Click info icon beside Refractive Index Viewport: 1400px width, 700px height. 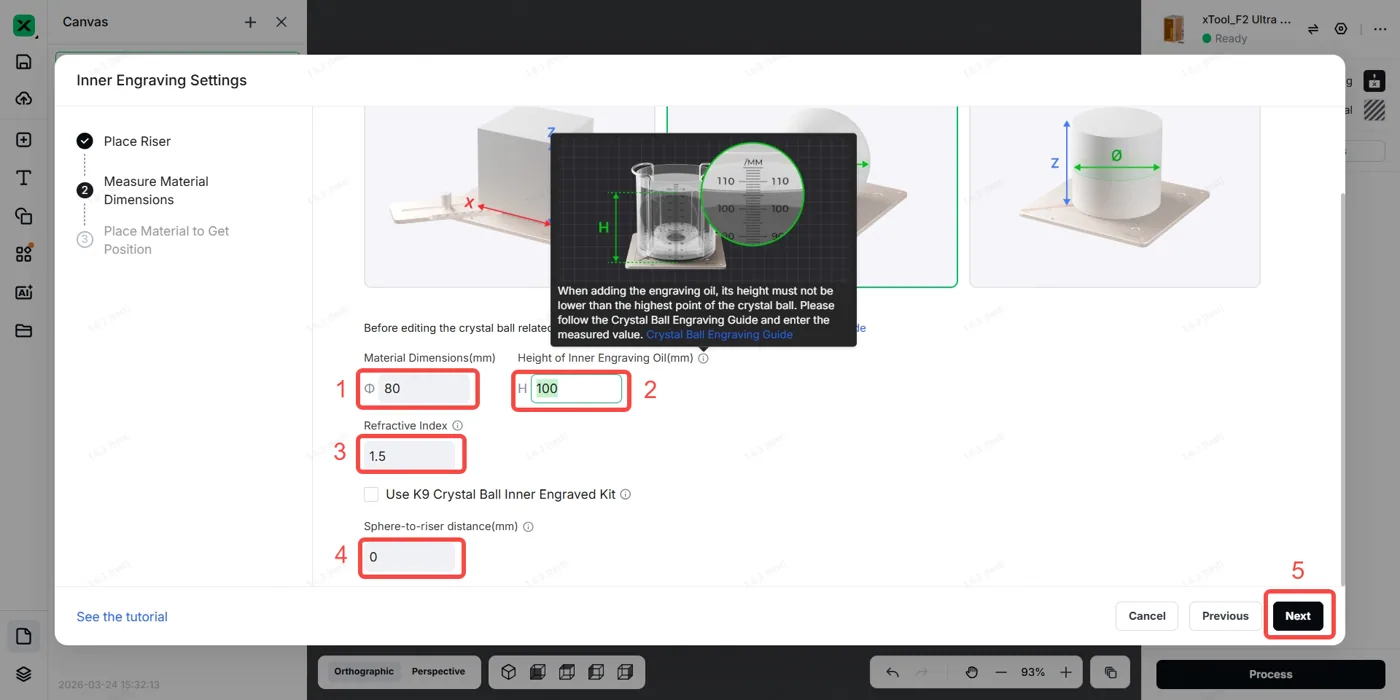click(x=457, y=426)
